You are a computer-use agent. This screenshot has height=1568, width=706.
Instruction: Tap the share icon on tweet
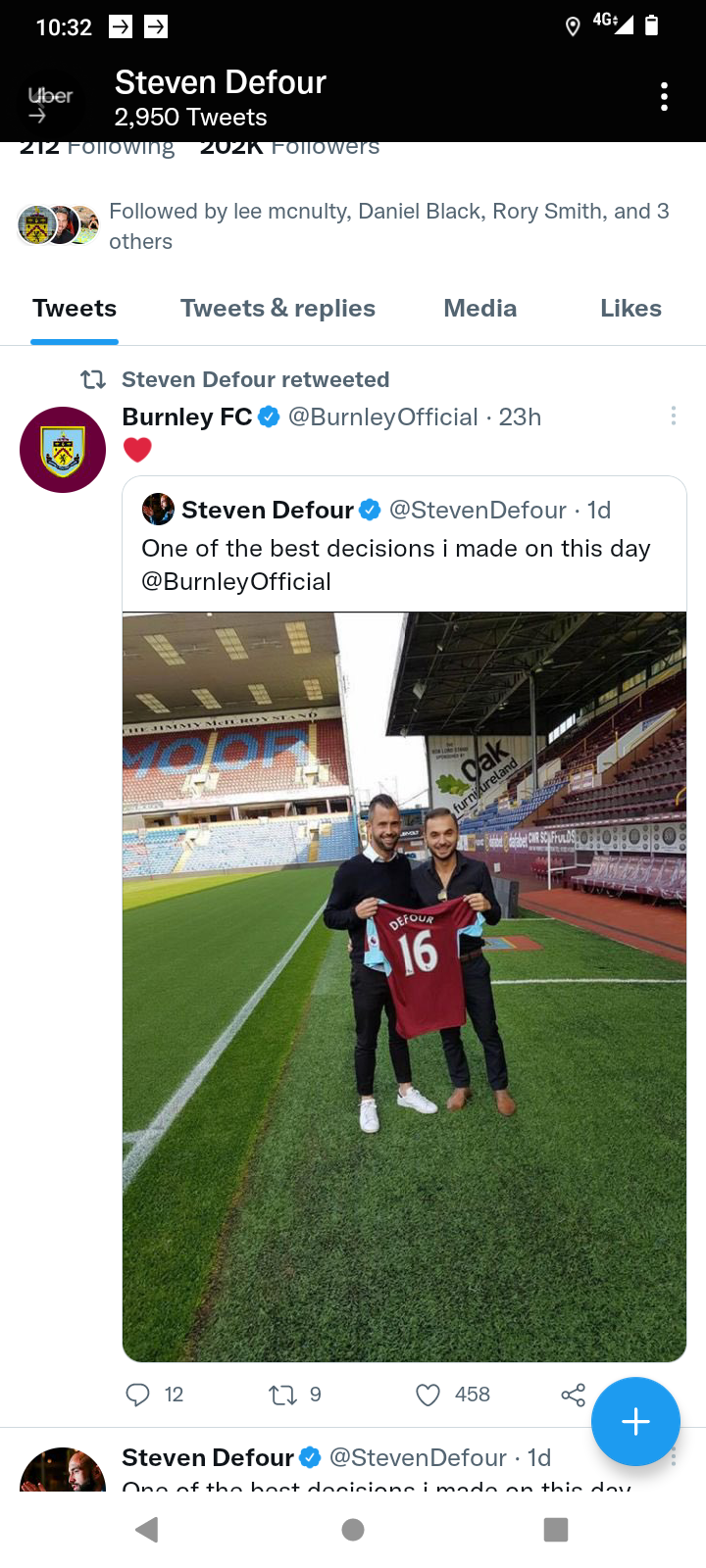(x=573, y=1395)
